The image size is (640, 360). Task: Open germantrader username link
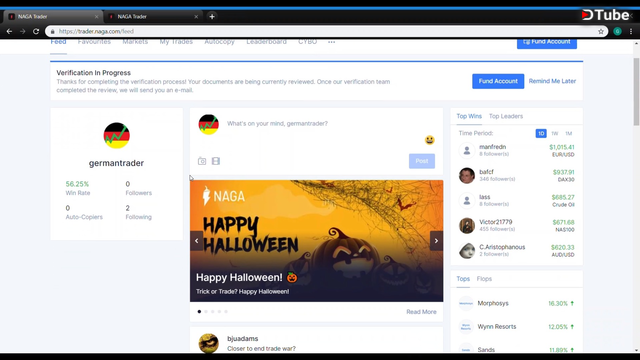tap(116, 163)
